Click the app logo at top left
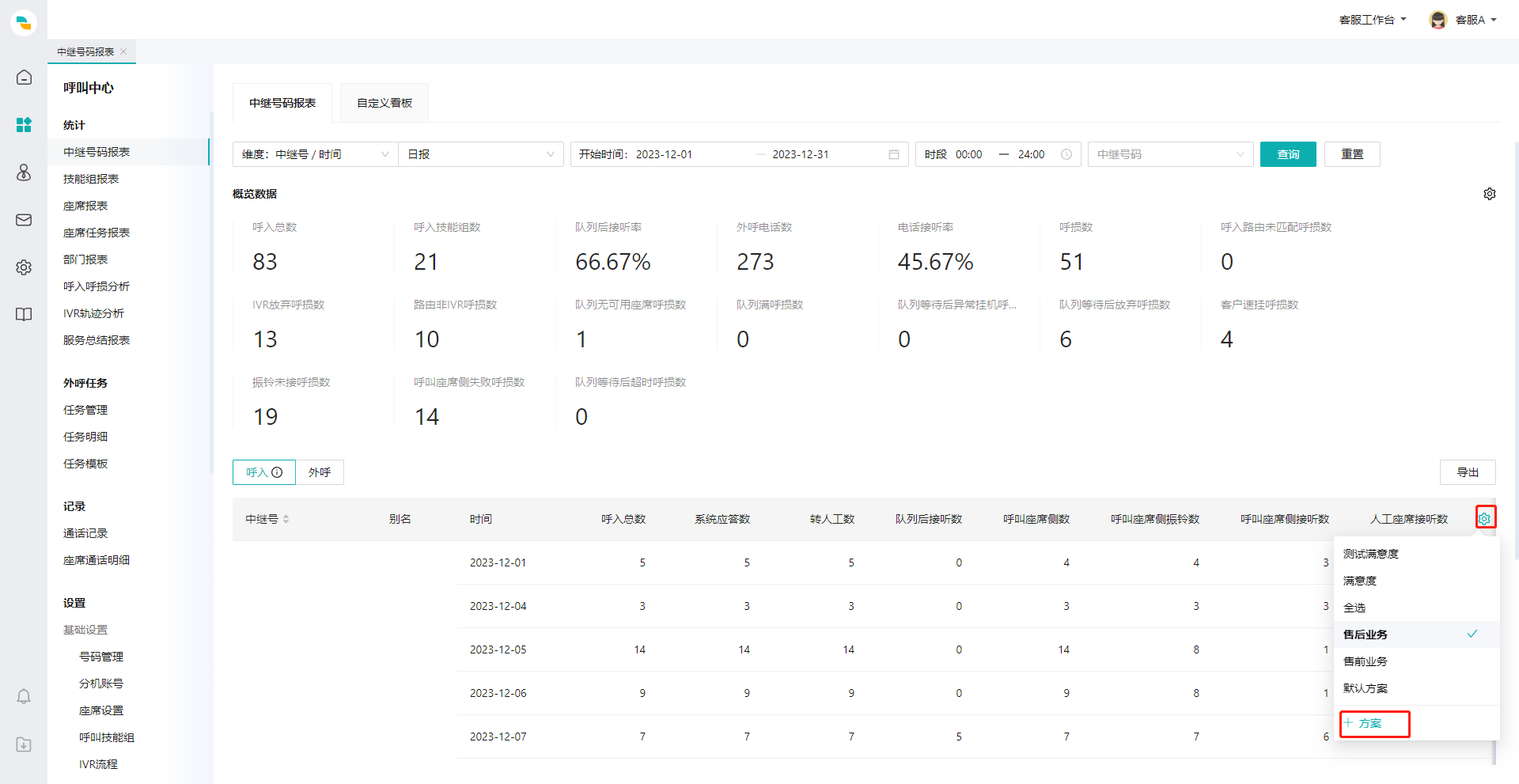The height and width of the screenshot is (784, 1519). [x=24, y=23]
